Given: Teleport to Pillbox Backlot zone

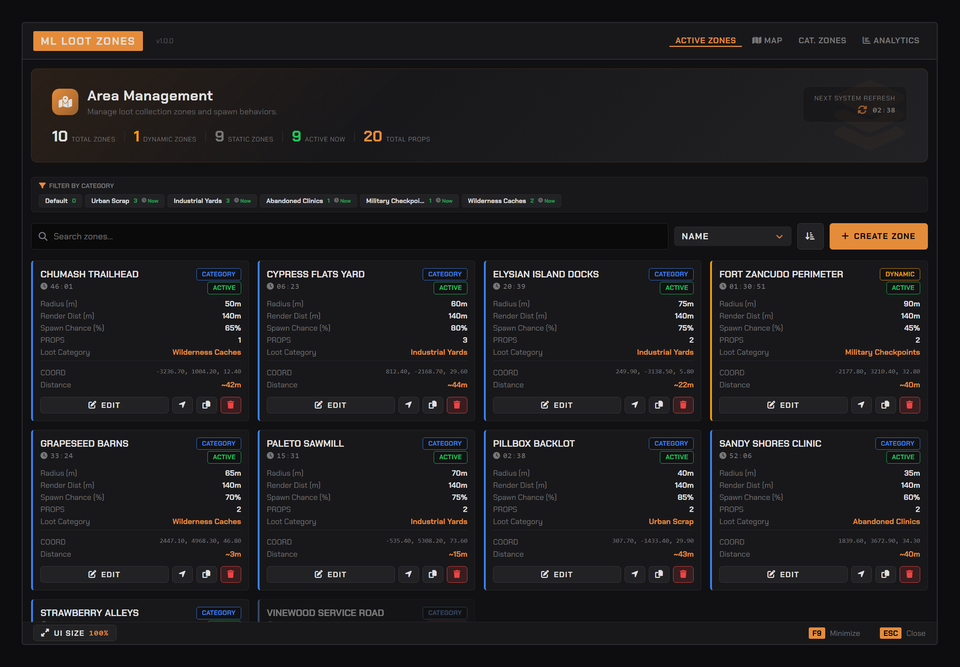Looking at the screenshot, I should [635, 574].
